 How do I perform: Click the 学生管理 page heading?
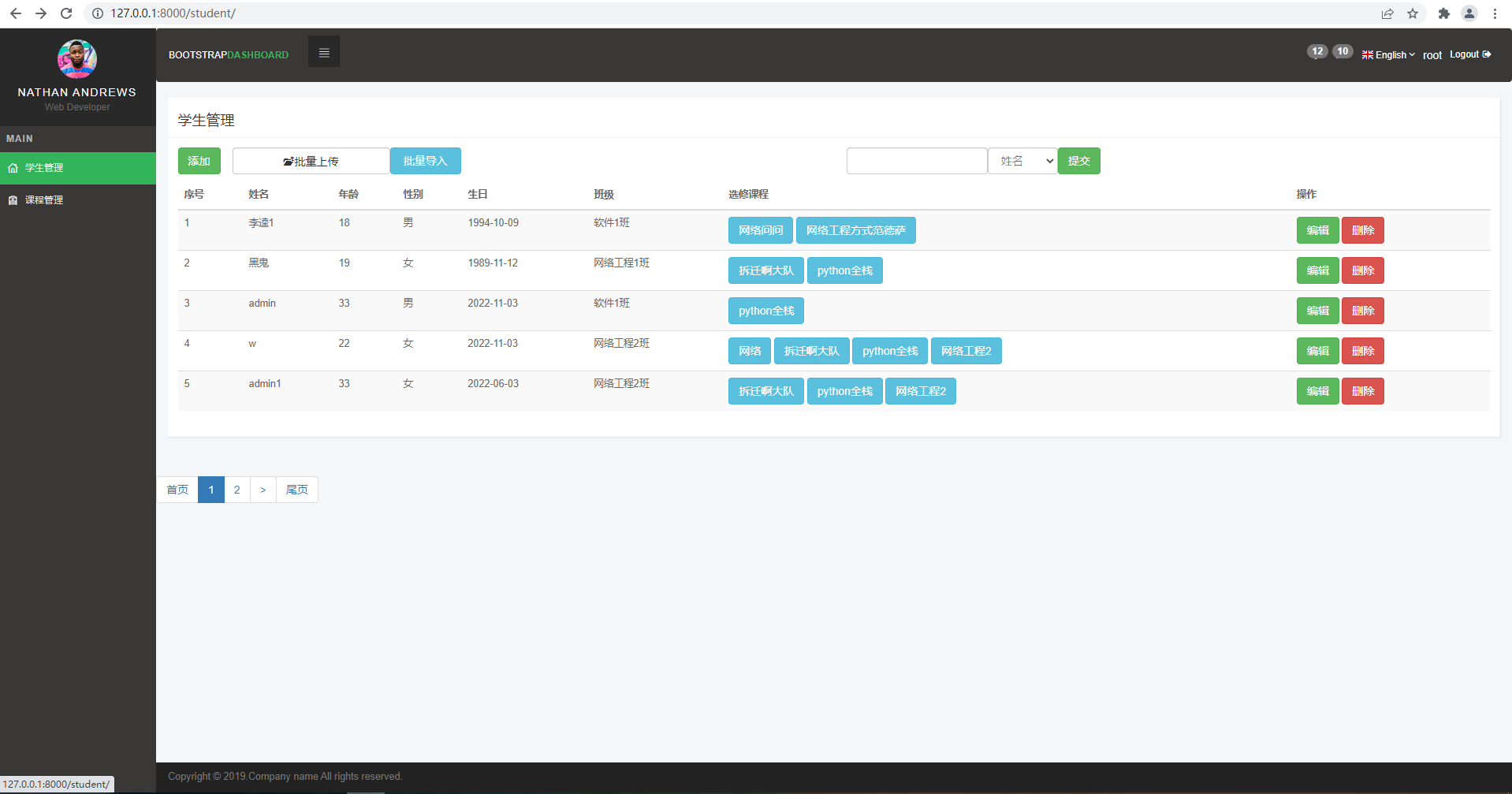click(x=207, y=120)
